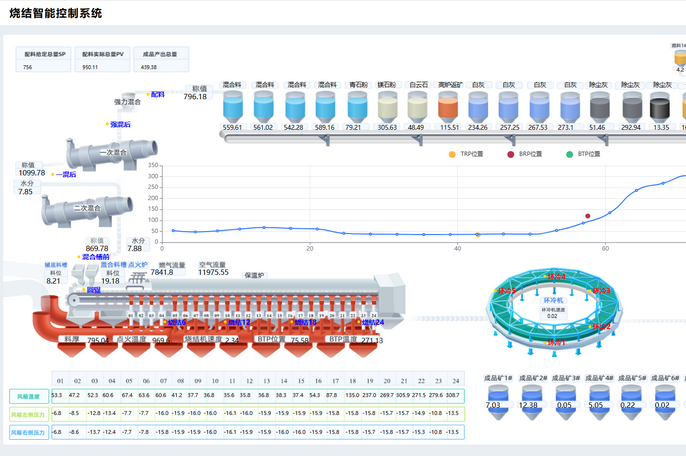Click the 白云石 silo icon
This screenshot has width=686, height=456.
click(418, 106)
